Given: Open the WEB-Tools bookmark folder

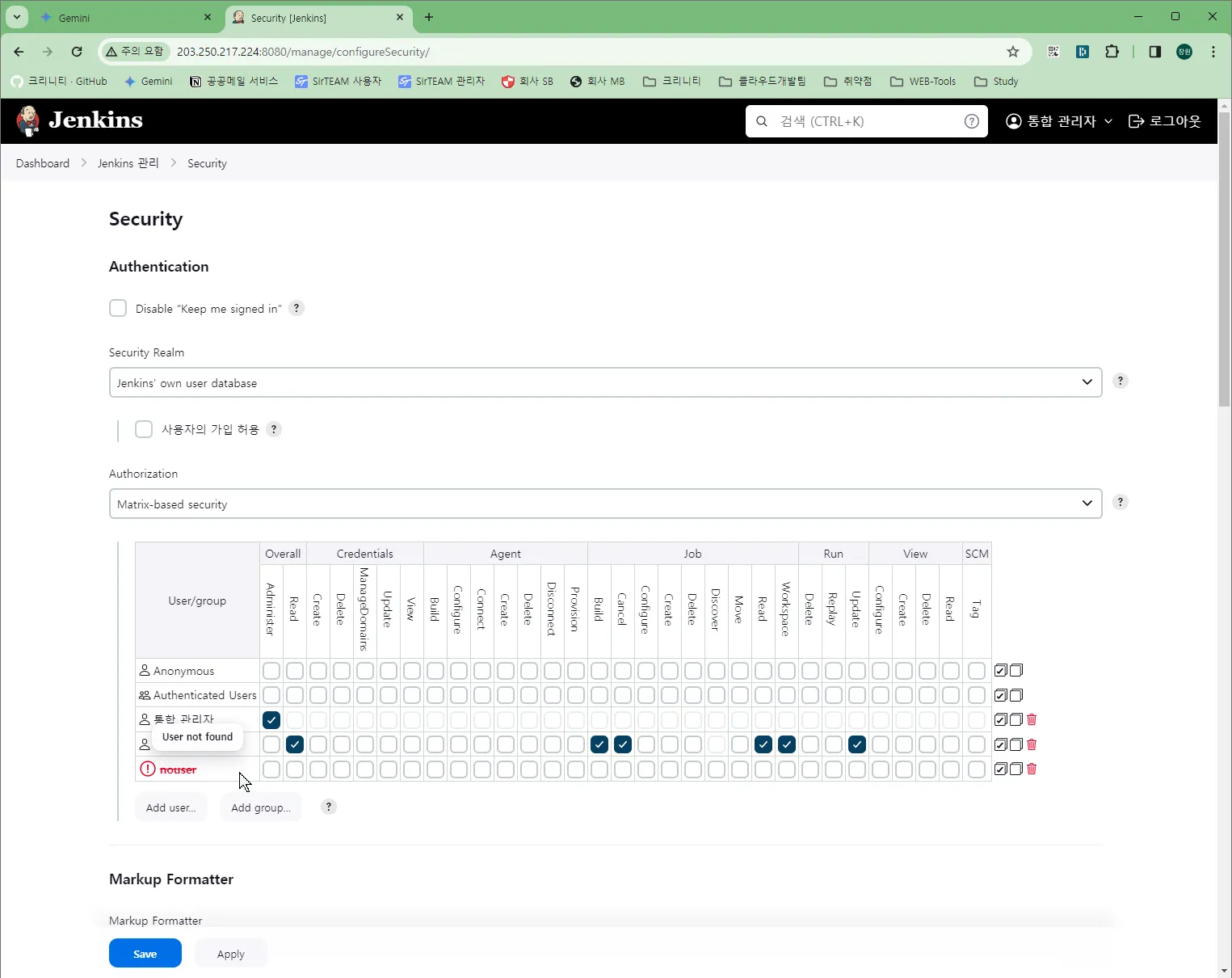Looking at the screenshot, I should click(x=923, y=82).
